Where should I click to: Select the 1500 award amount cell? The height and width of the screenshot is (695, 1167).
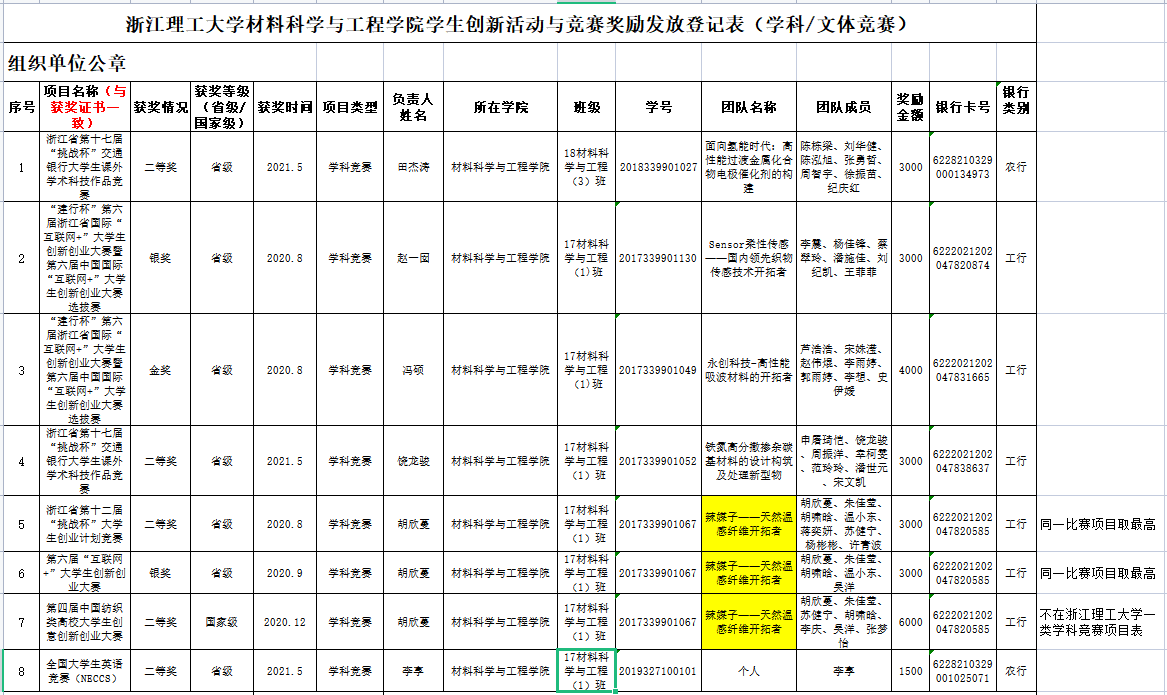point(910,671)
